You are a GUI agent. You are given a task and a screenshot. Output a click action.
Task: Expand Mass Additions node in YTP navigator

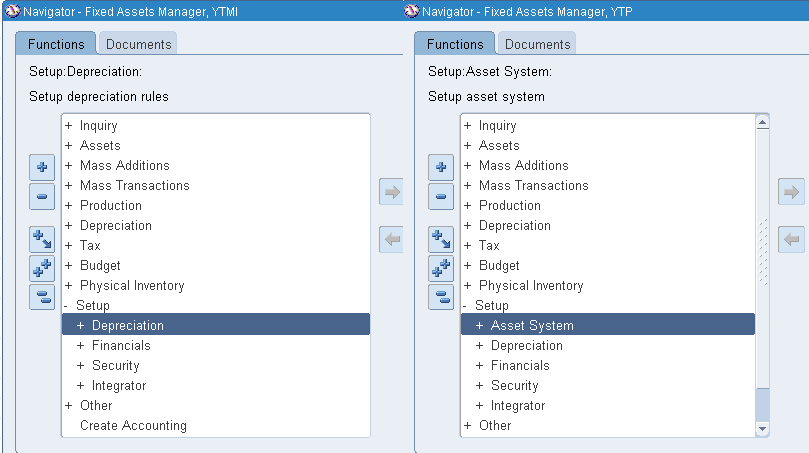tap(467, 166)
